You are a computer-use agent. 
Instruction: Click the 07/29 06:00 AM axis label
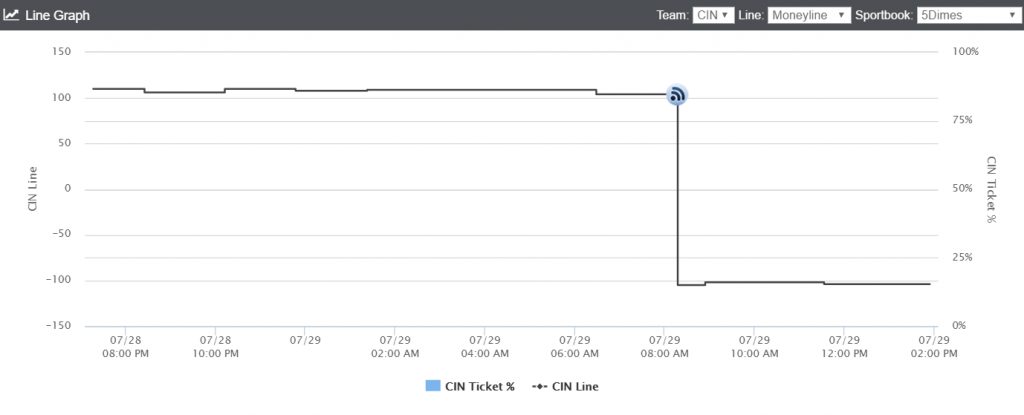tap(574, 347)
